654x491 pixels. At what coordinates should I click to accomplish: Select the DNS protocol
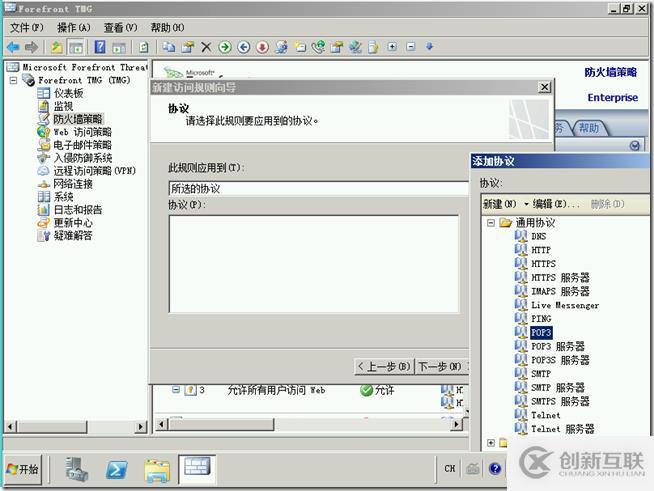point(538,236)
